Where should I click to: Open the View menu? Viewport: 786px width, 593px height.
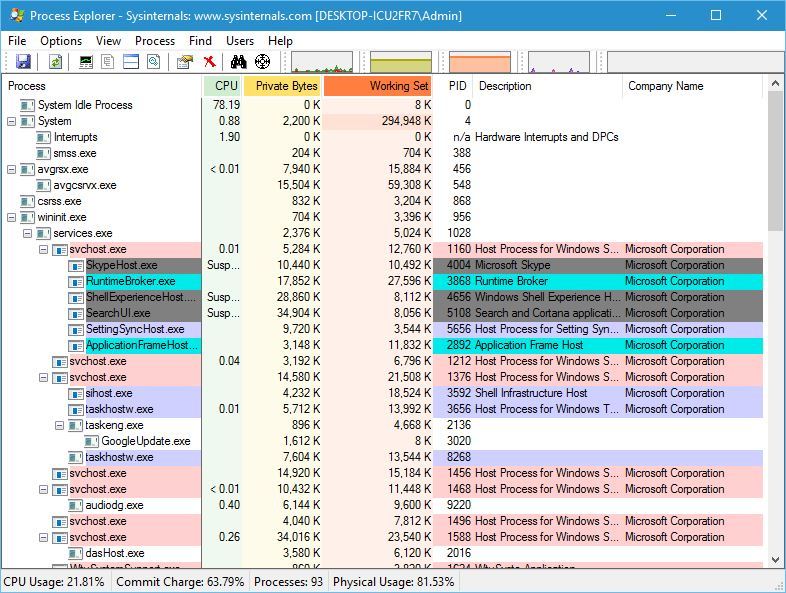coord(108,41)
